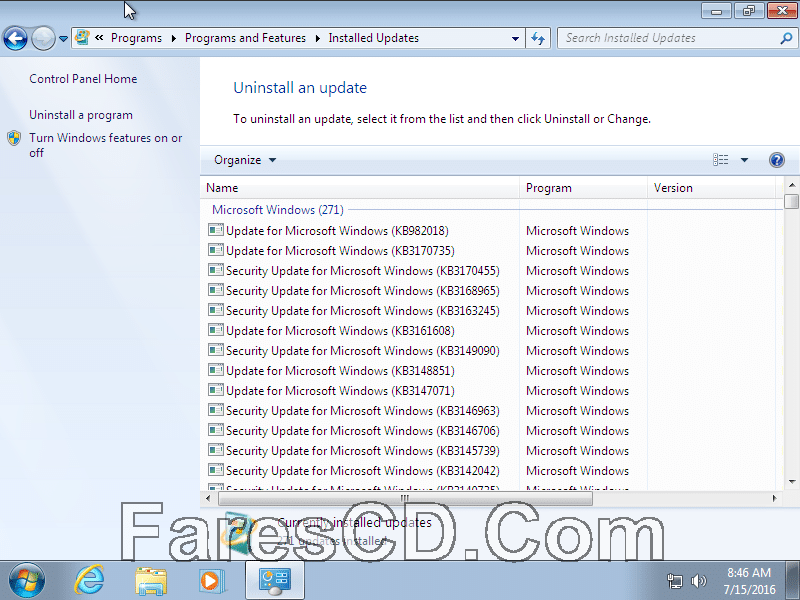Select Update for Microsoft Windows (KB3170735)

click(340, 251)
